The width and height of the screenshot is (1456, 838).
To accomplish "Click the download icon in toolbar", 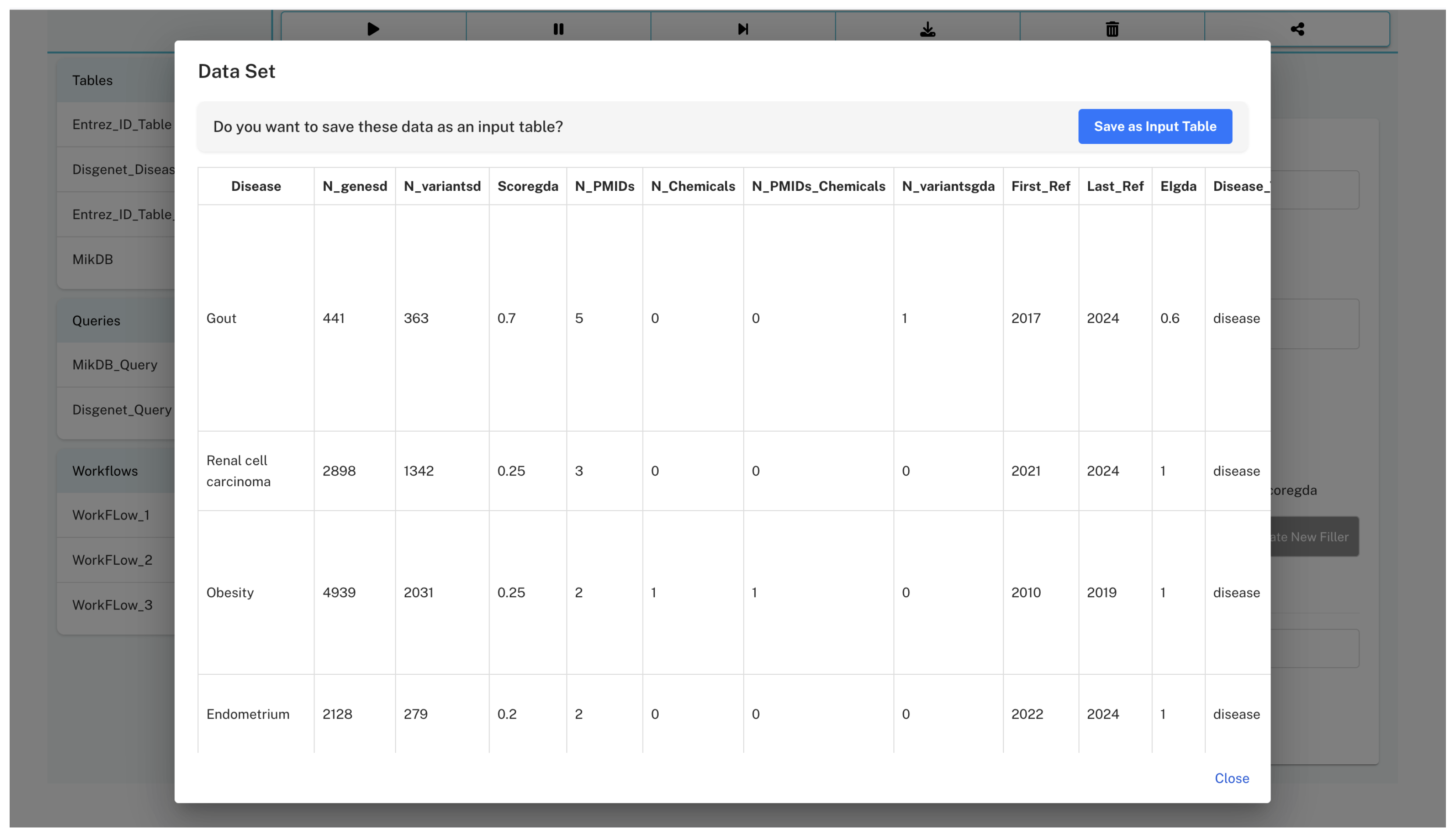I will point(928,29).
